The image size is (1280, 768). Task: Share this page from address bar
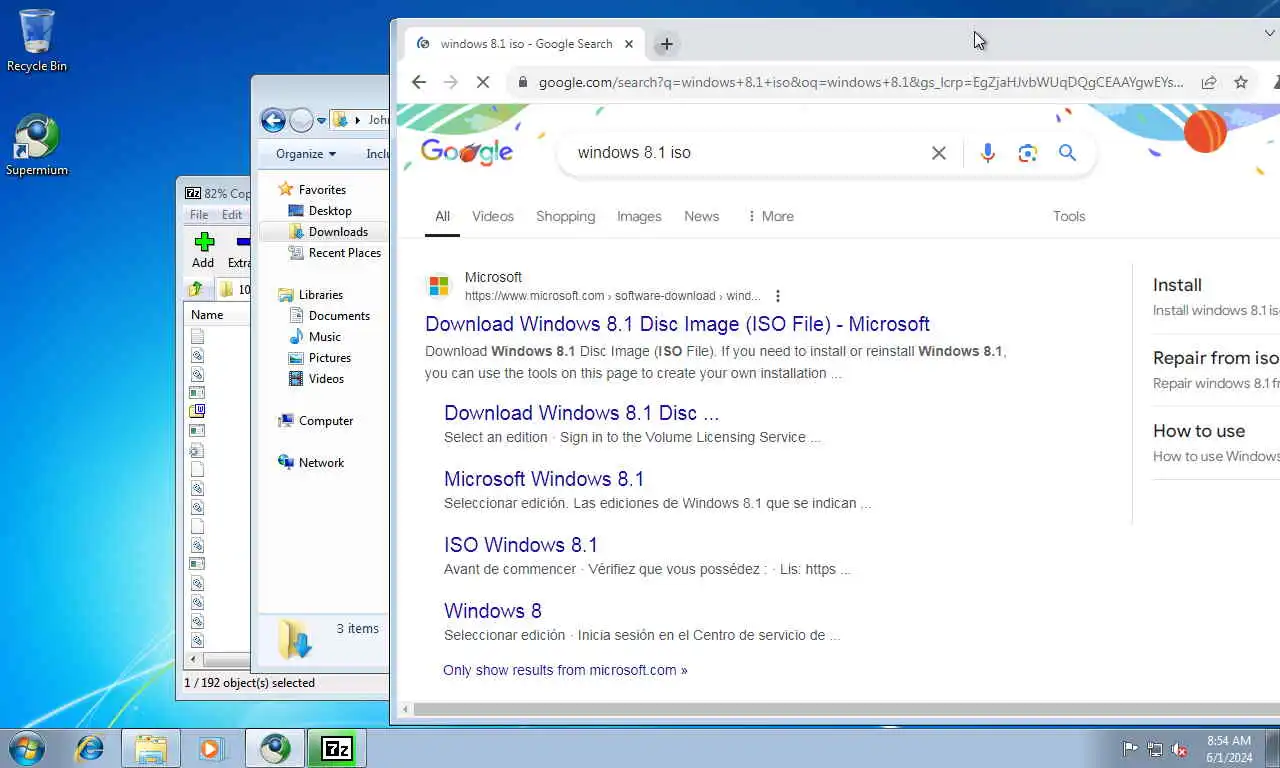coord(1209,82)
